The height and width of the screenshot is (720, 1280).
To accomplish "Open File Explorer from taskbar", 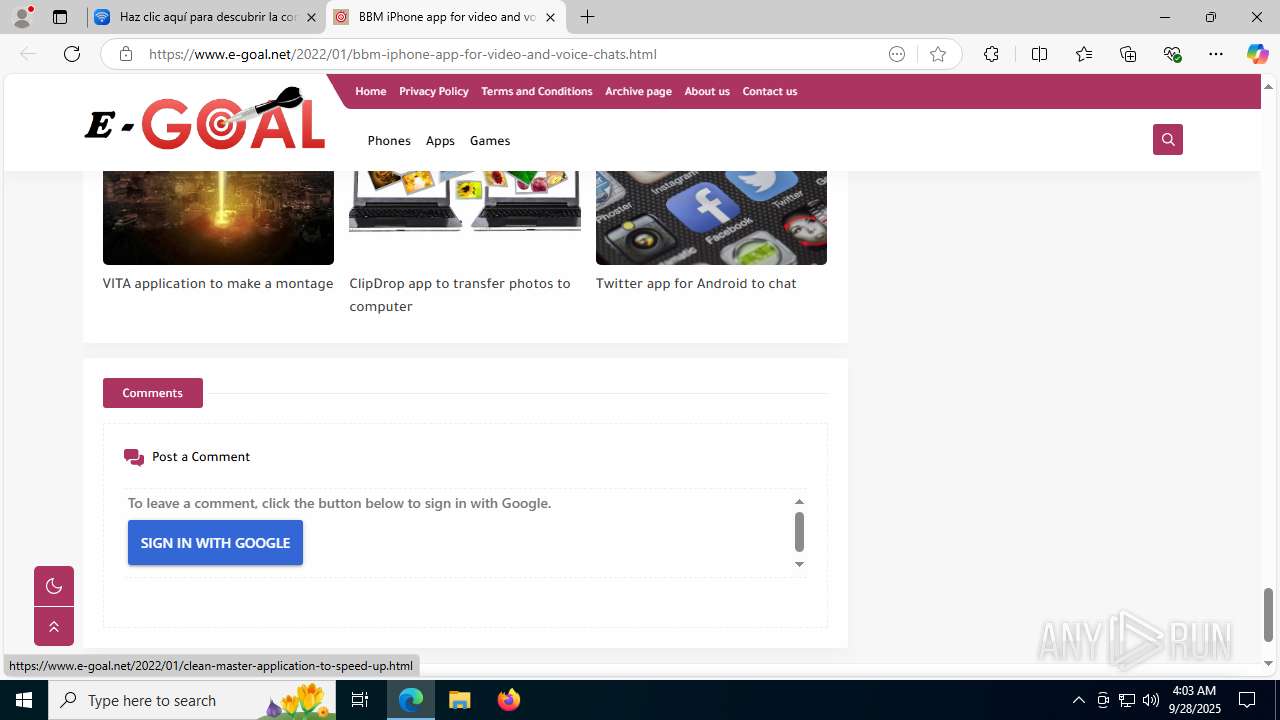I will coord(460,700).
